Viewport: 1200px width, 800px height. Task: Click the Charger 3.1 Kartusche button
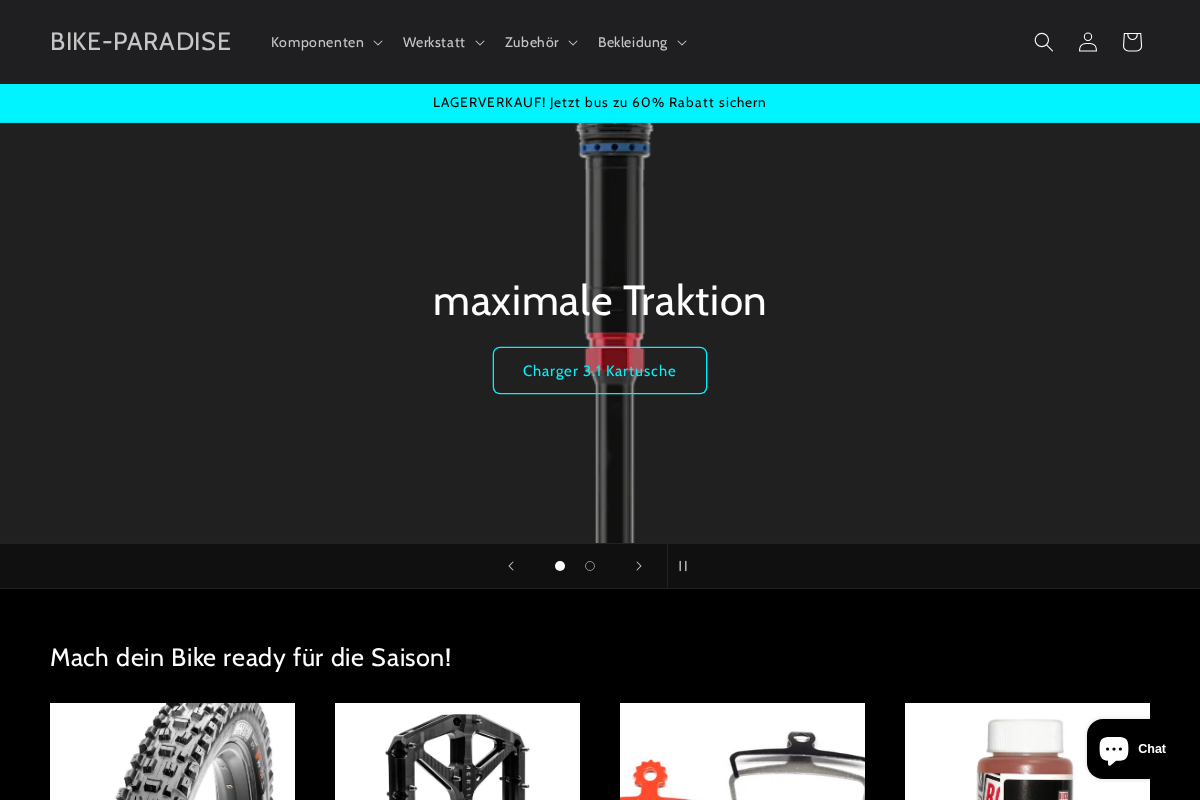[x=600, y=370]
